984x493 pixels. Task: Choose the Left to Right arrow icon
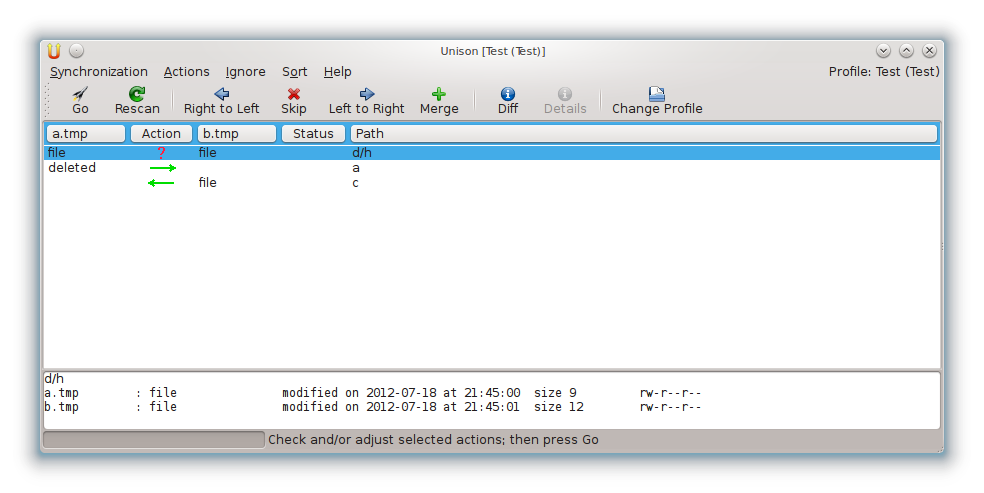point(366,94)
